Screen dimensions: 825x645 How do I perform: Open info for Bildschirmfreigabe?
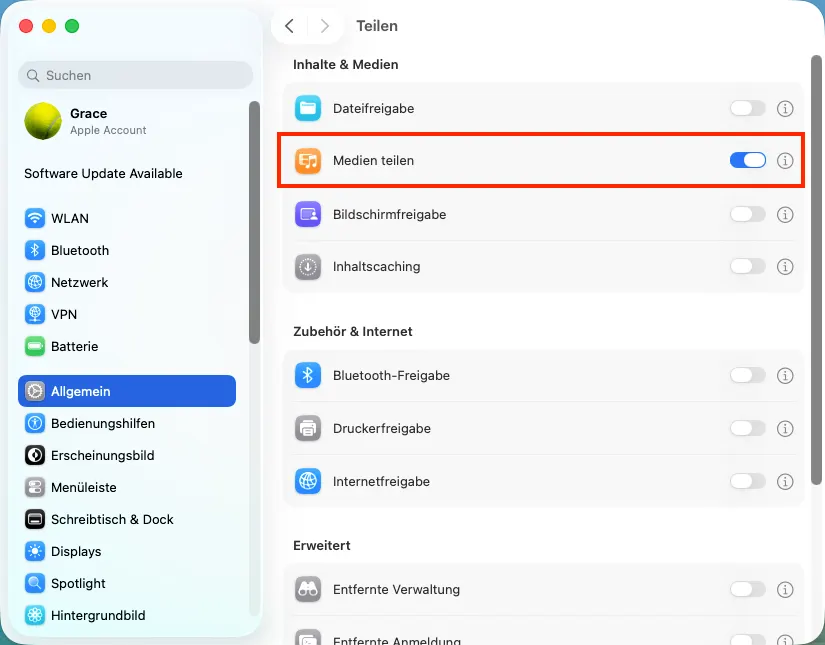pyautogui.click(x=785, y=214)
